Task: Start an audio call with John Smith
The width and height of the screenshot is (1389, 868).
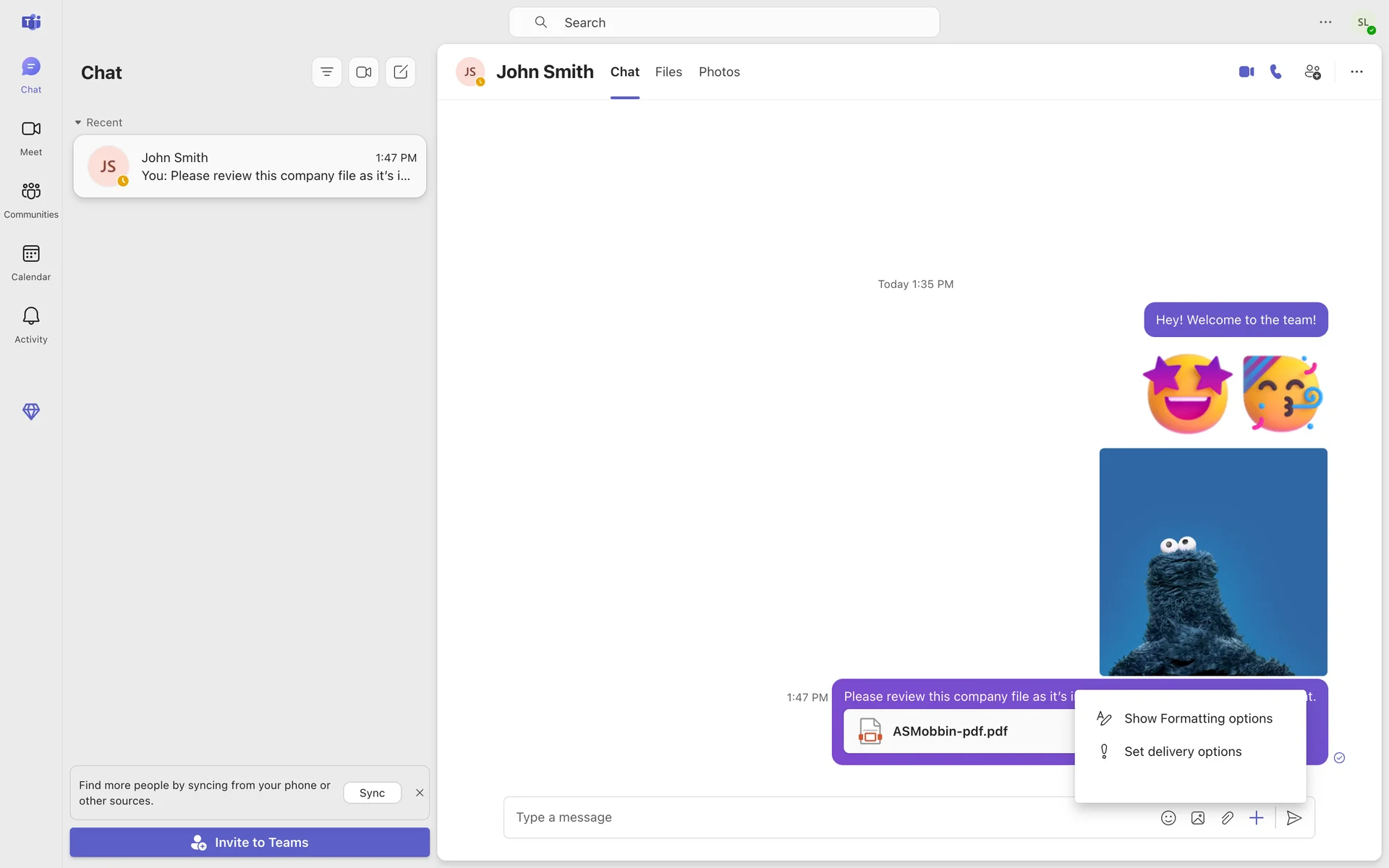Action: pos(1276,72)
